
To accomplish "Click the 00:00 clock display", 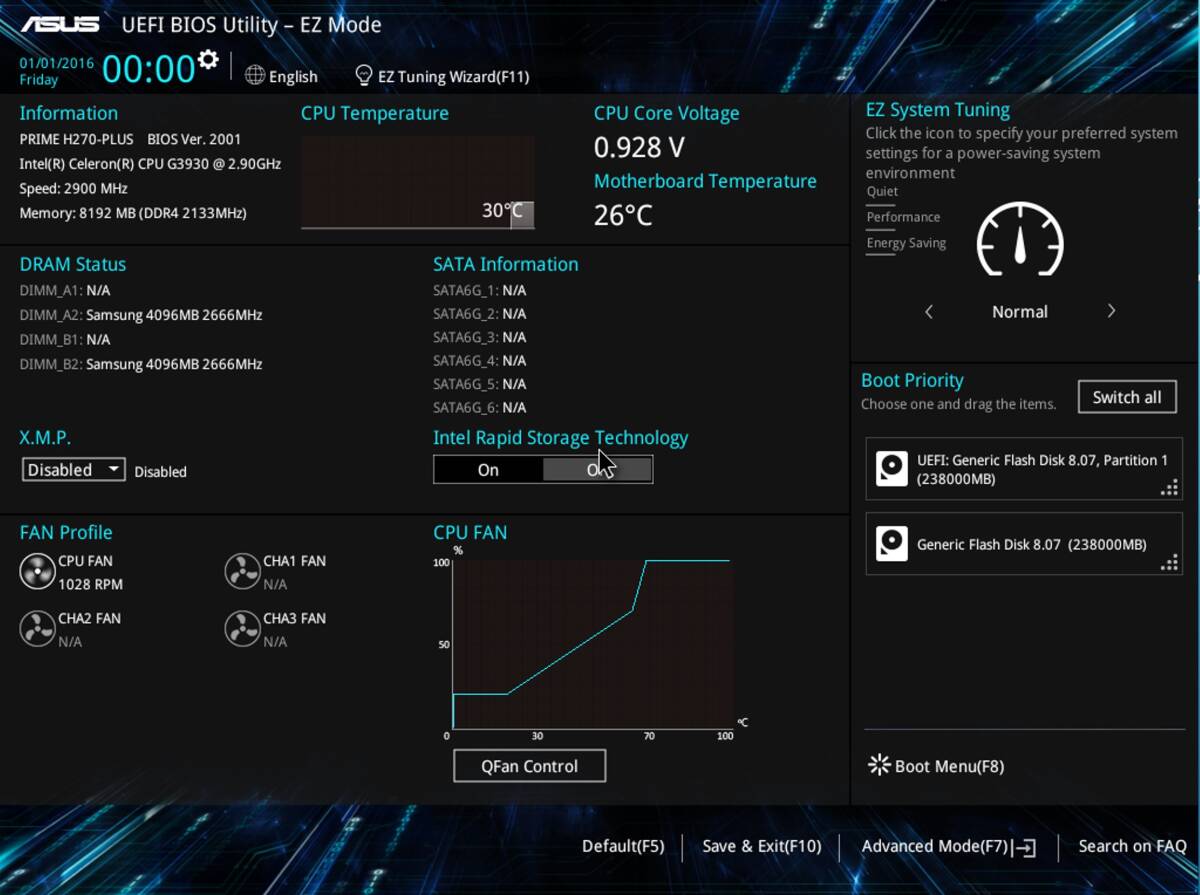I will [x=148, y=69].
